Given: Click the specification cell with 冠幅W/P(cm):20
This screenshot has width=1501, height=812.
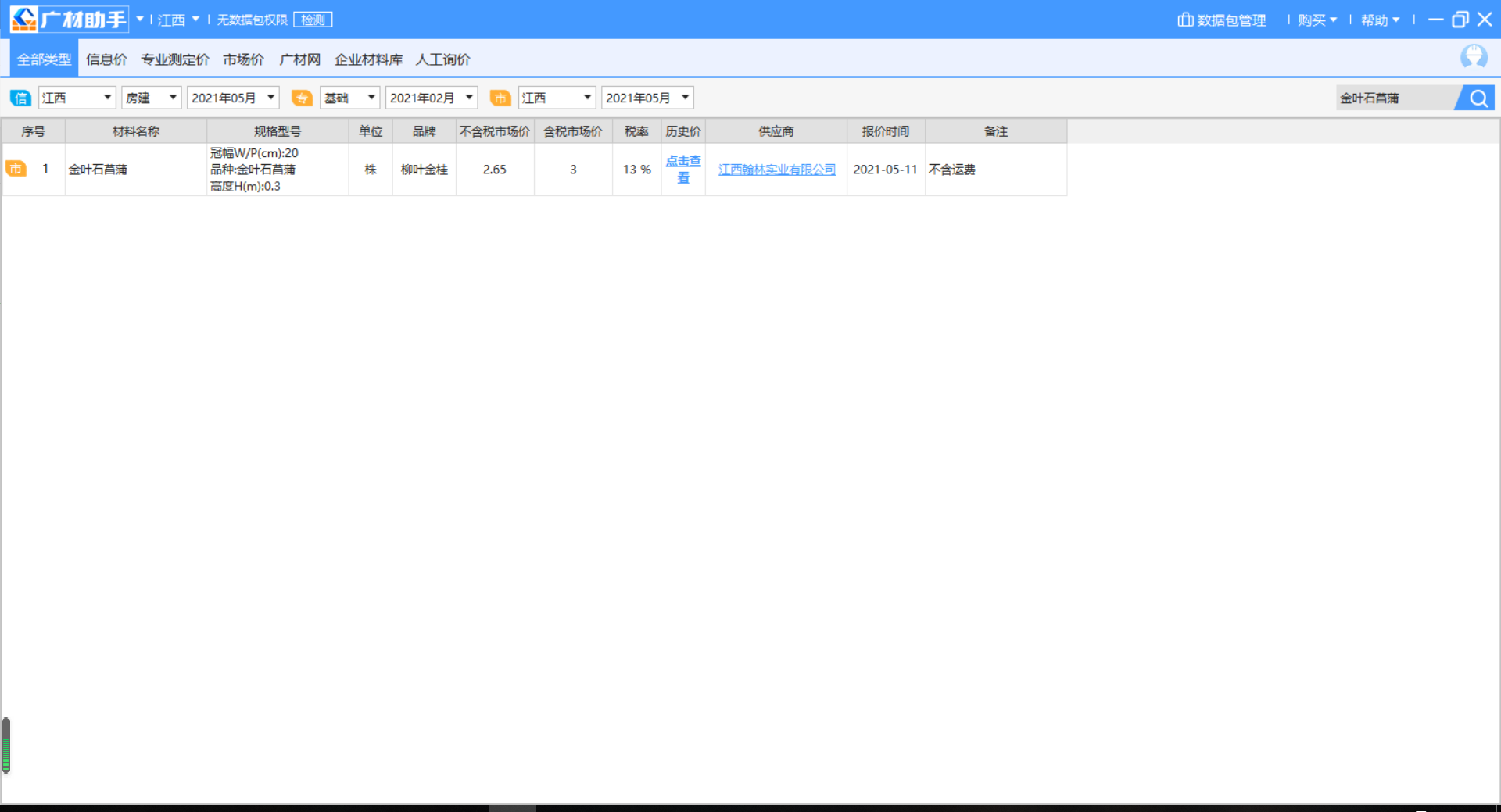Looking at the screenshot, I should 278,170.
